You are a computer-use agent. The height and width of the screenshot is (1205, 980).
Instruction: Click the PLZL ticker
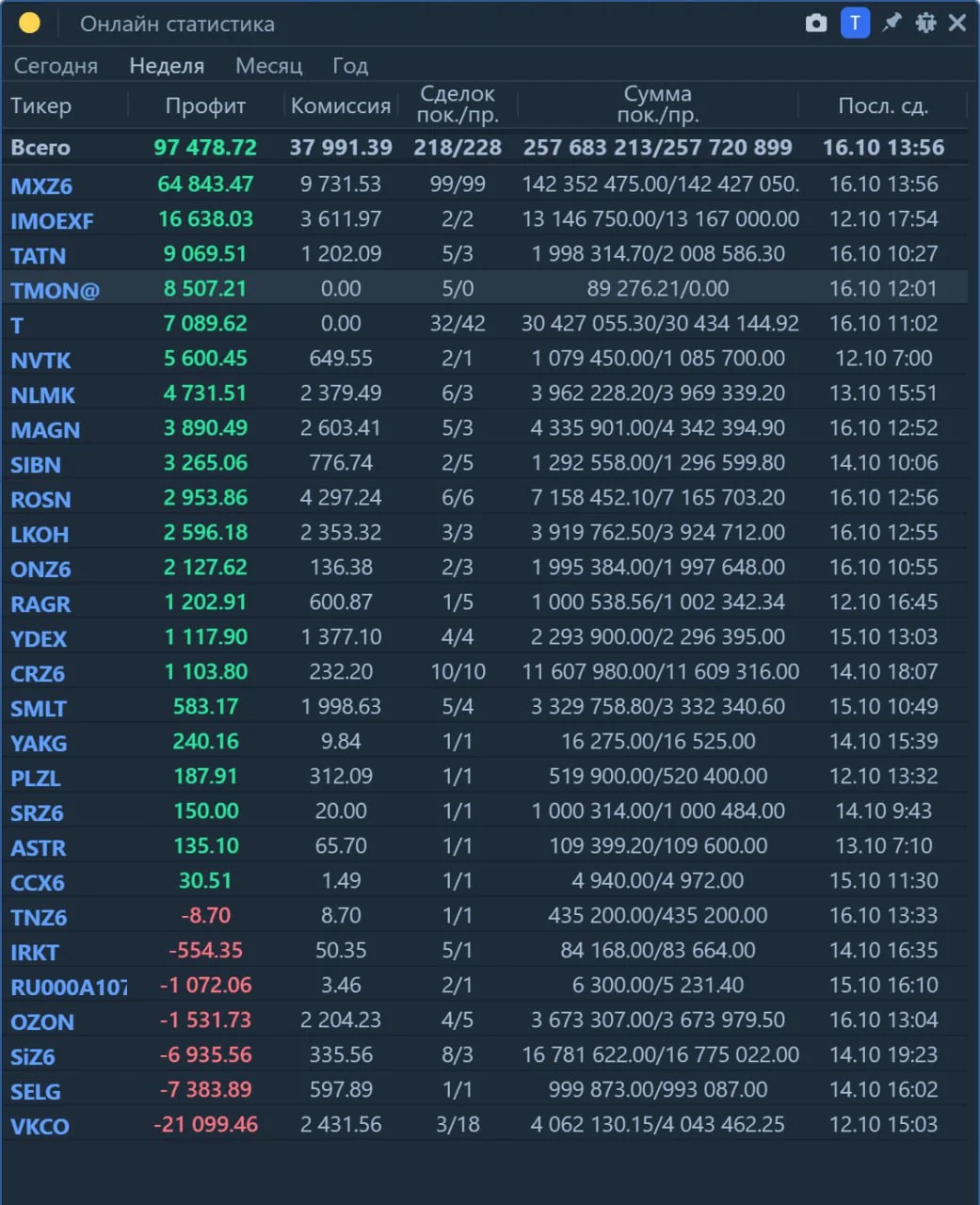[x=36, y=778]
